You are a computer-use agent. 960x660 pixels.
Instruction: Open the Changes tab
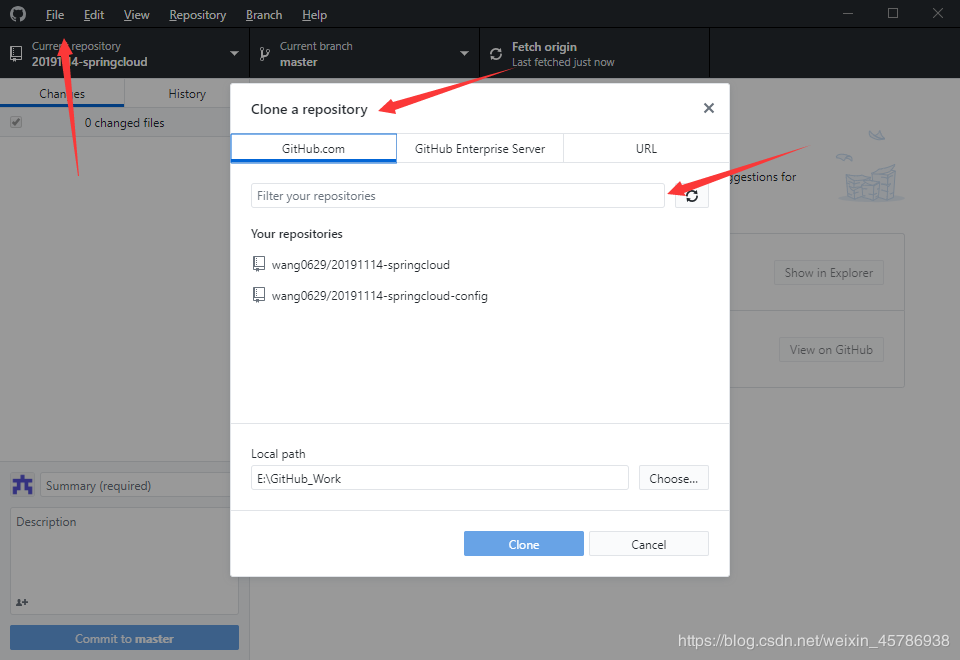[62, 94]
